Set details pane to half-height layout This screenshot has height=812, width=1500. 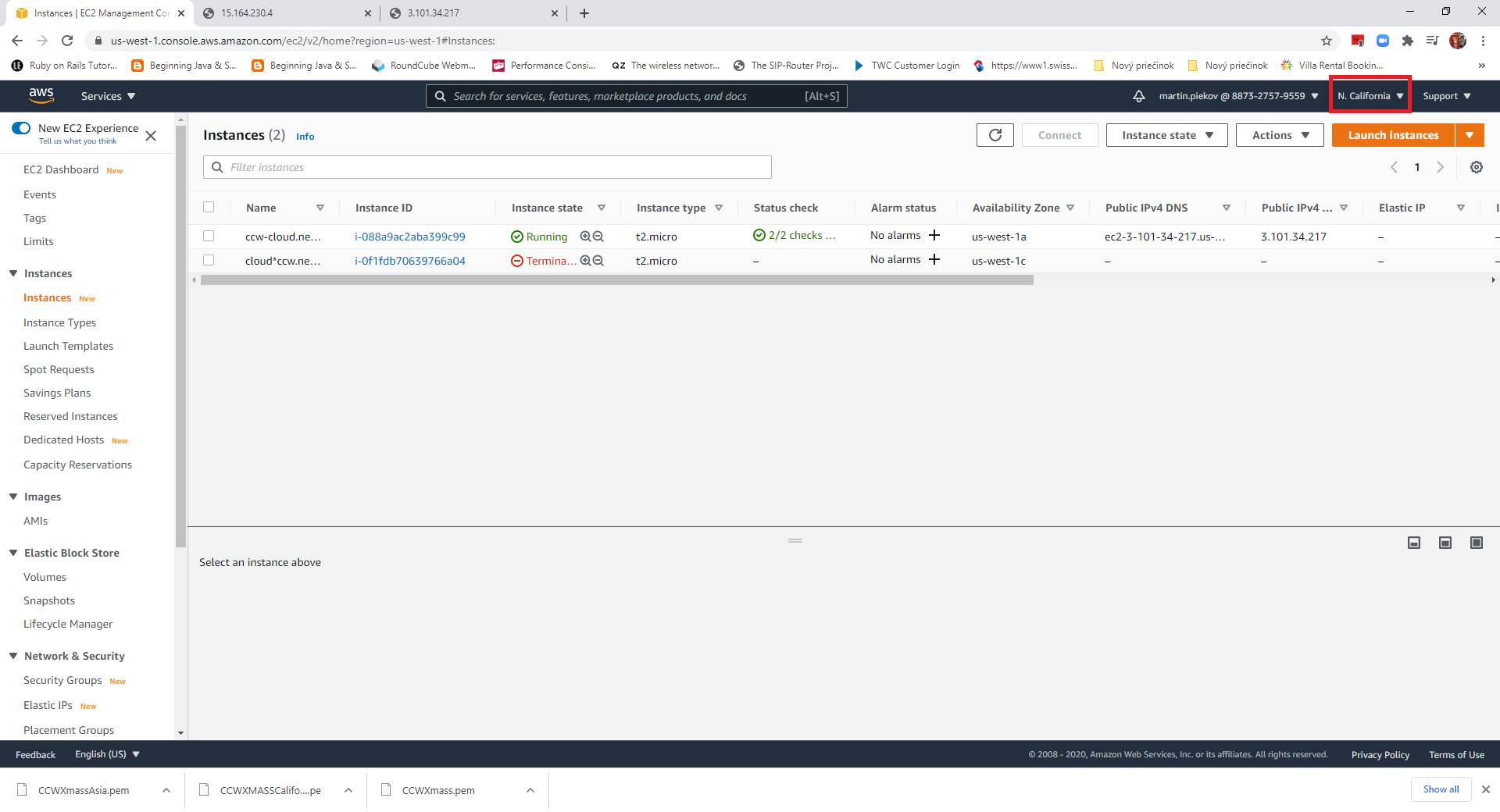coord(1445,543)
